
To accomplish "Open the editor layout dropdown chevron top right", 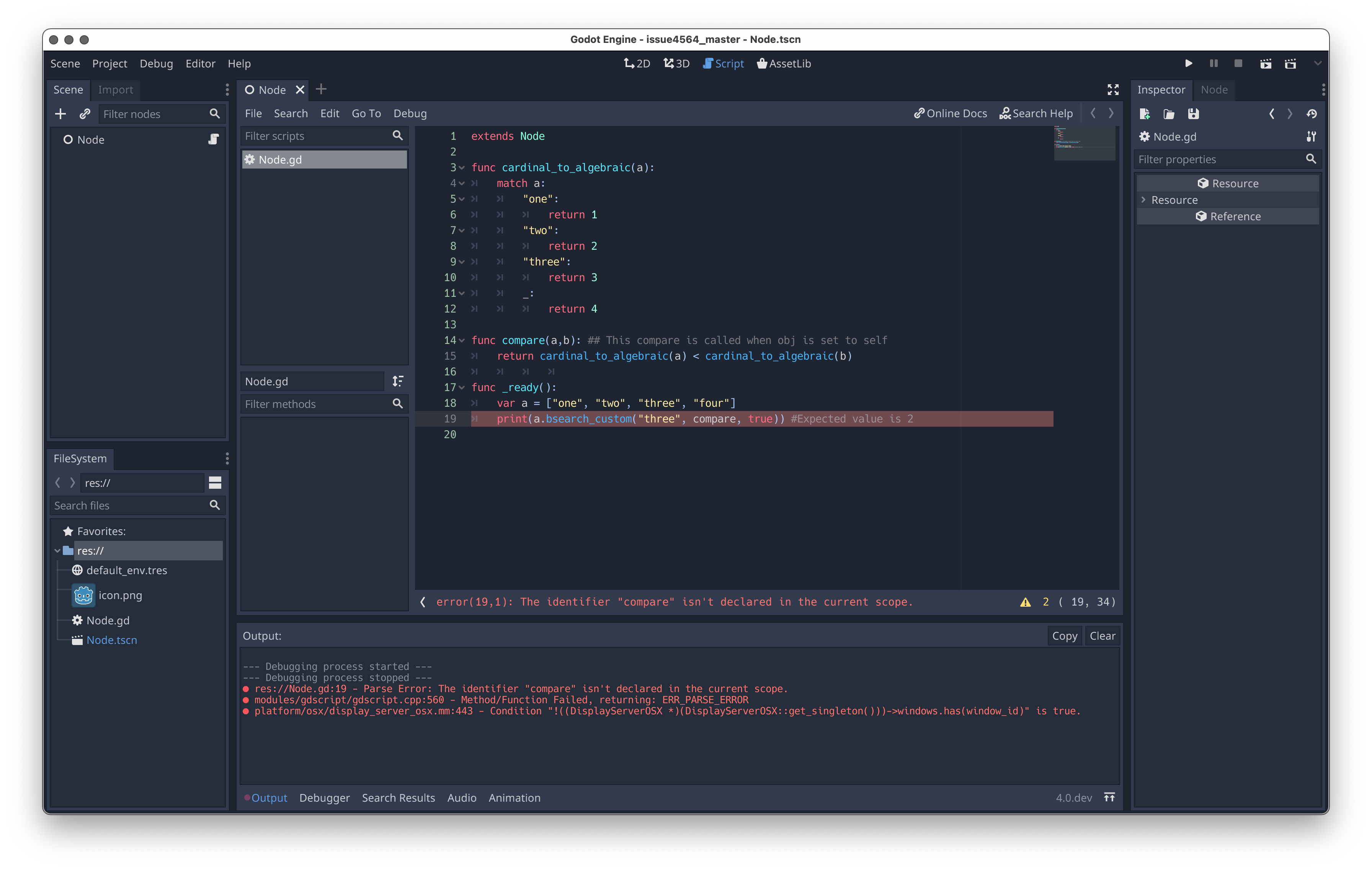I will click(x=1317, y=63).
